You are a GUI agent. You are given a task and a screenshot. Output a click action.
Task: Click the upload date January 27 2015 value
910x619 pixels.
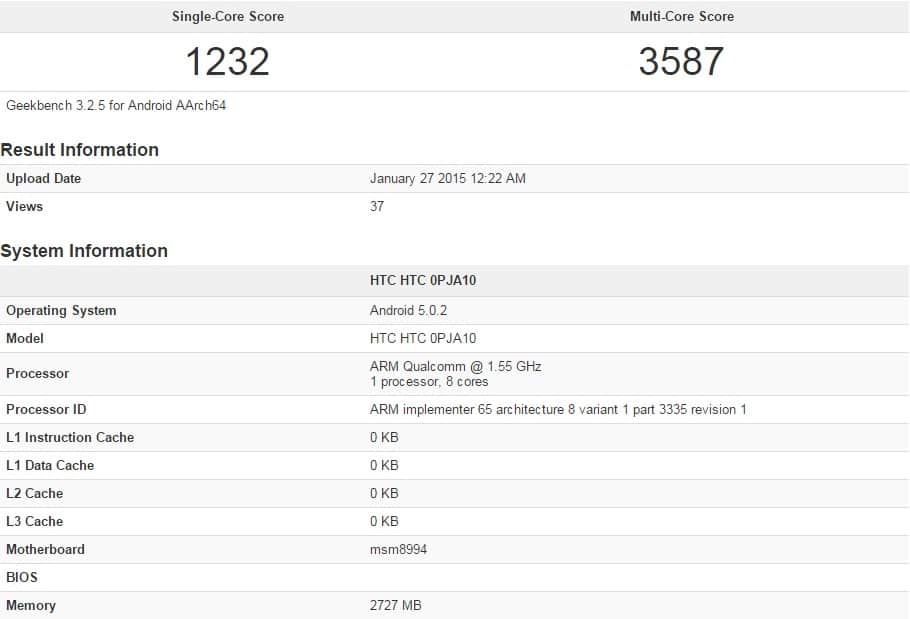point(447,178)
